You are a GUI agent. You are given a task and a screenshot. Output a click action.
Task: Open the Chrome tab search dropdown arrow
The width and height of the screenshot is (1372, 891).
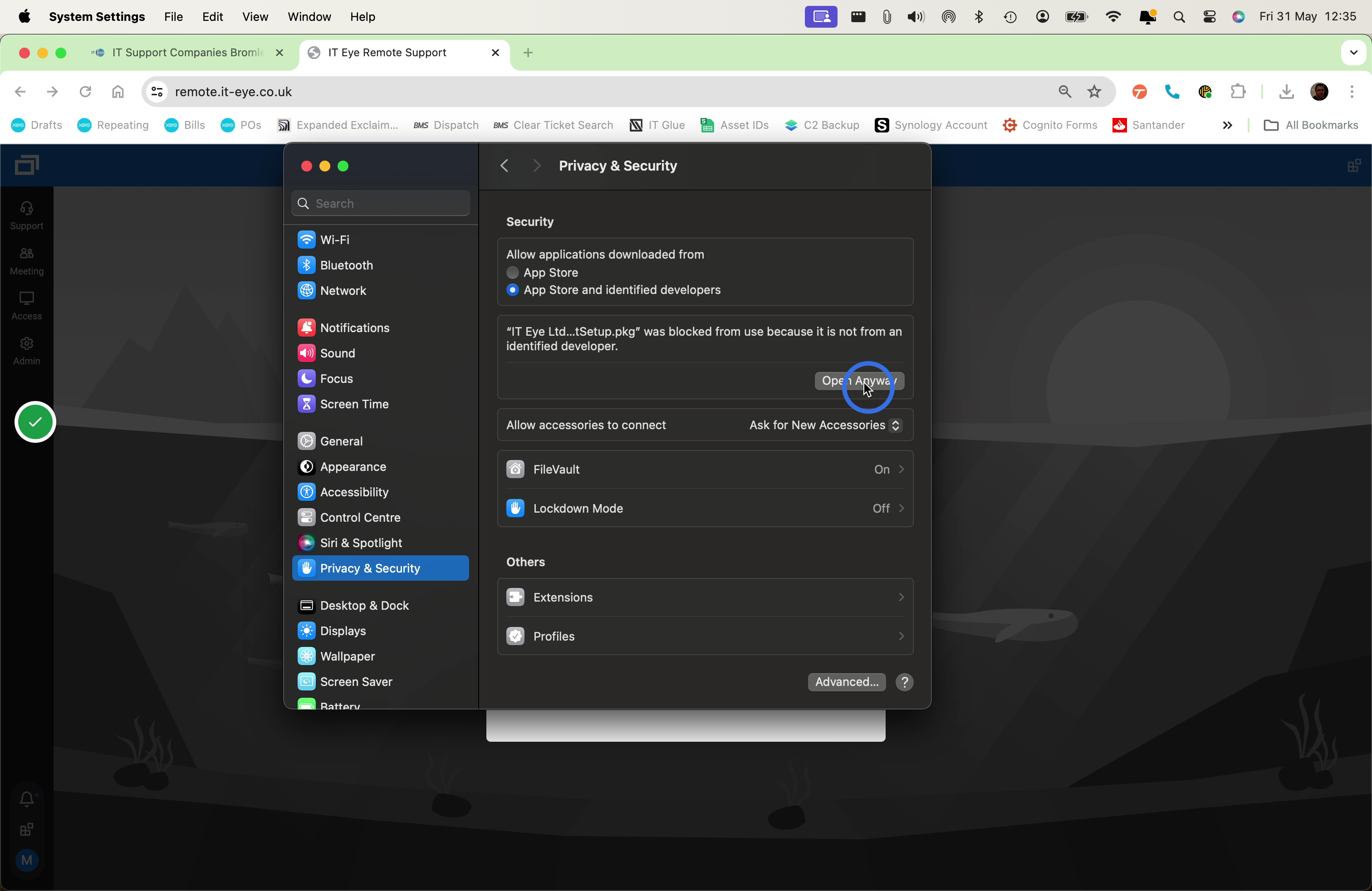[x=1353, y=53]
